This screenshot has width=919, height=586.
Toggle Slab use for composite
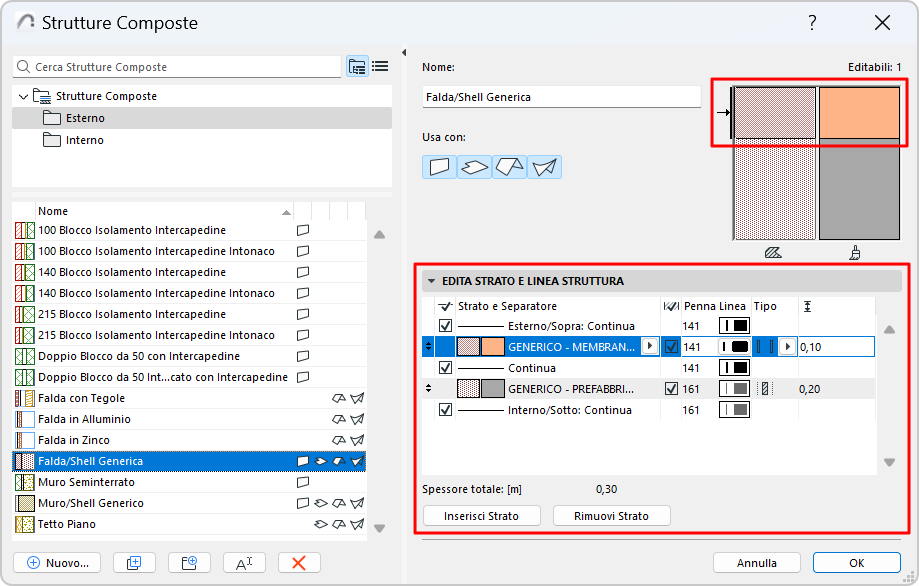click(x=474, y=167)
